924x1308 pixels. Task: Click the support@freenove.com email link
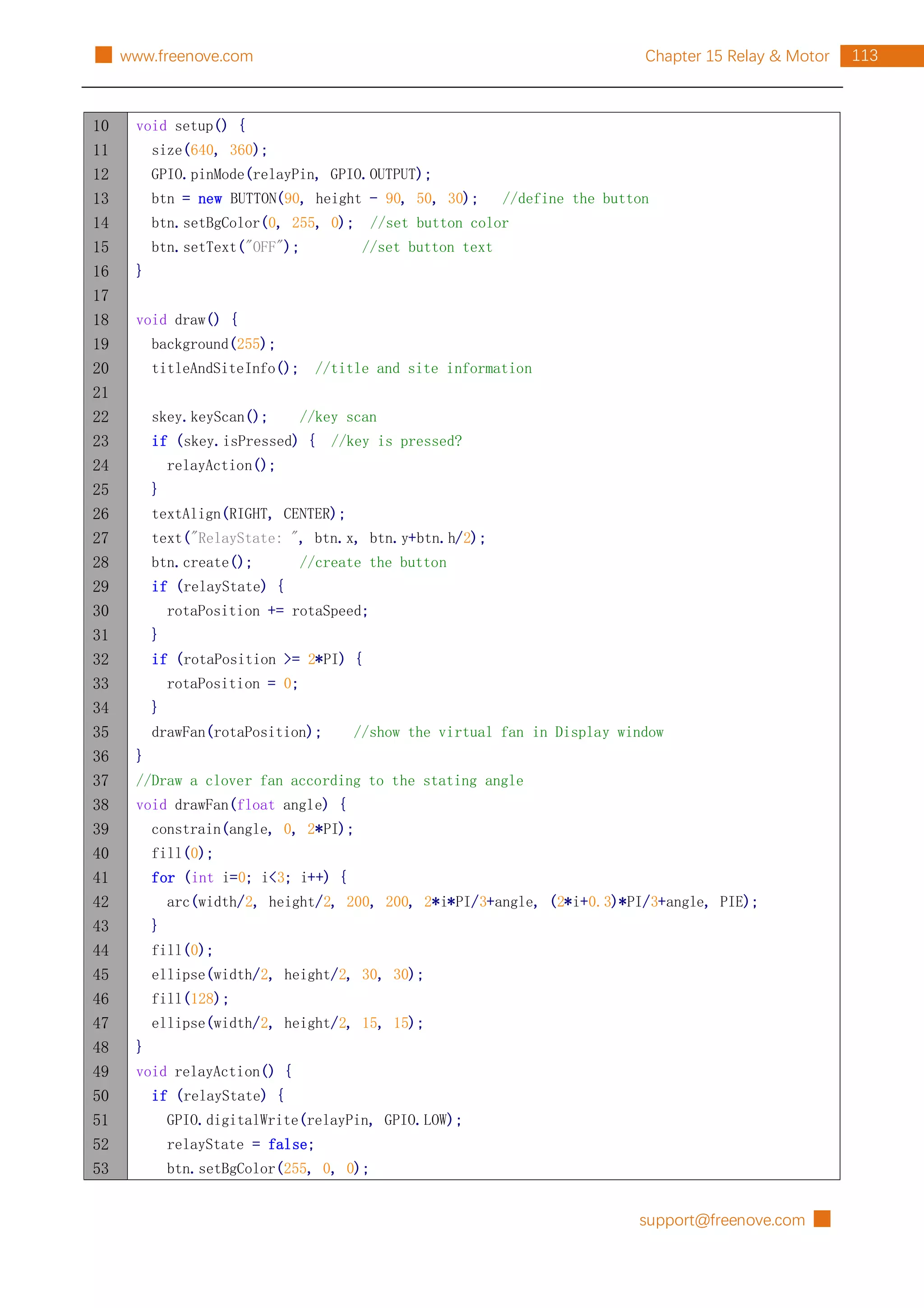(x=721, y=1220)
